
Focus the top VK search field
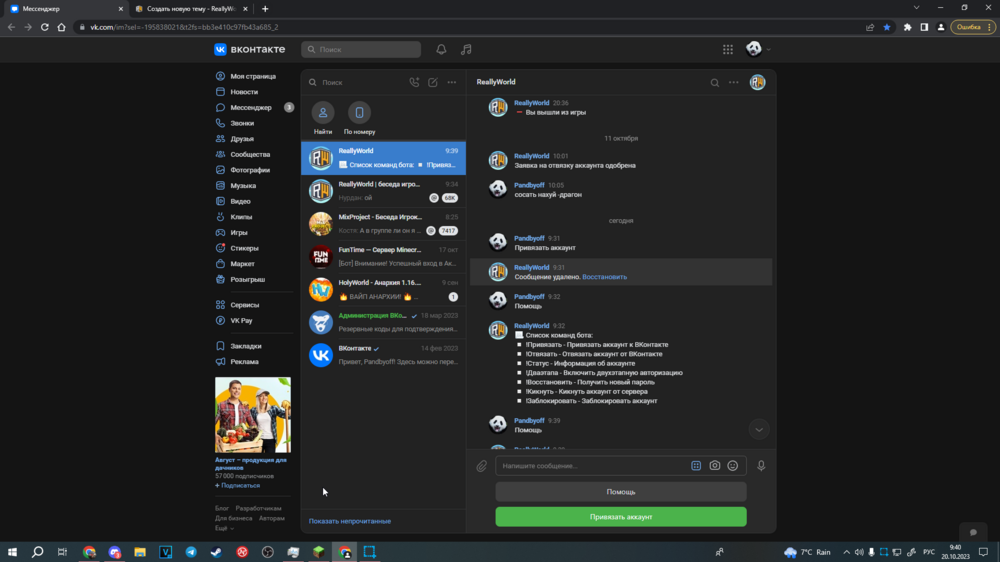[x=361, y=49]
